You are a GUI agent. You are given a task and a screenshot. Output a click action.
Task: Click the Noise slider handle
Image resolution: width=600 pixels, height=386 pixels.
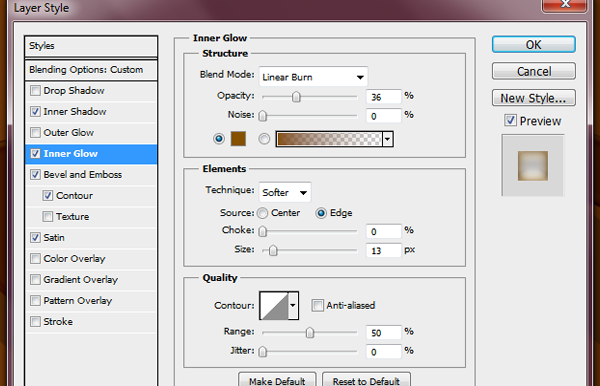point(262,116)
